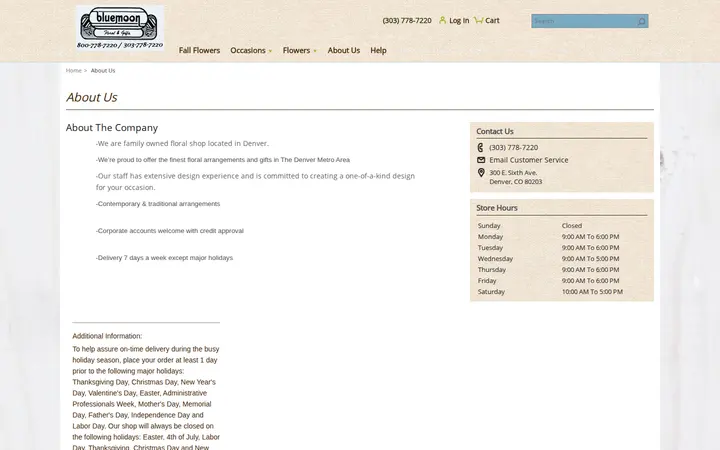Click the user account icon

[x=443, y=20]
